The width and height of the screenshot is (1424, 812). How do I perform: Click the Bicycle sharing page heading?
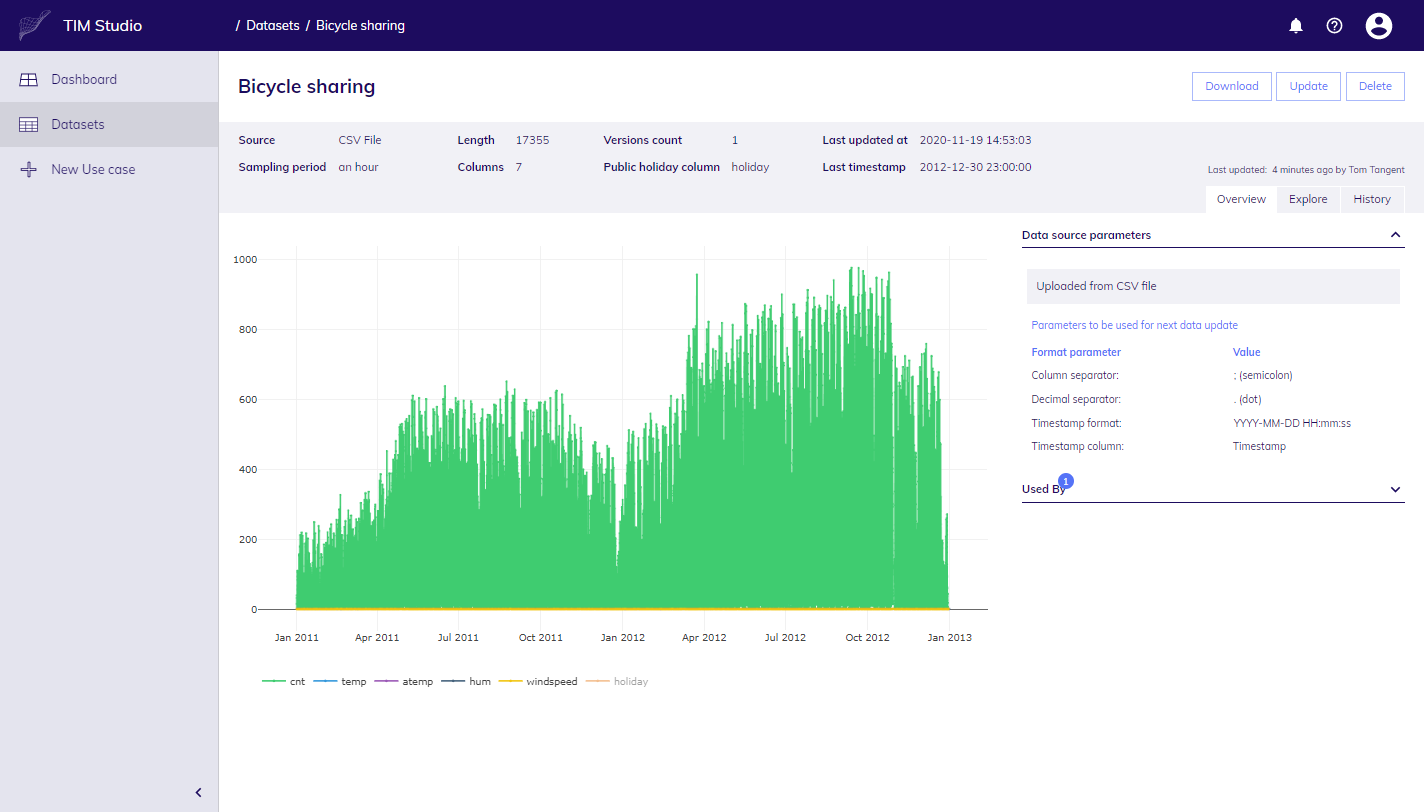307,86
